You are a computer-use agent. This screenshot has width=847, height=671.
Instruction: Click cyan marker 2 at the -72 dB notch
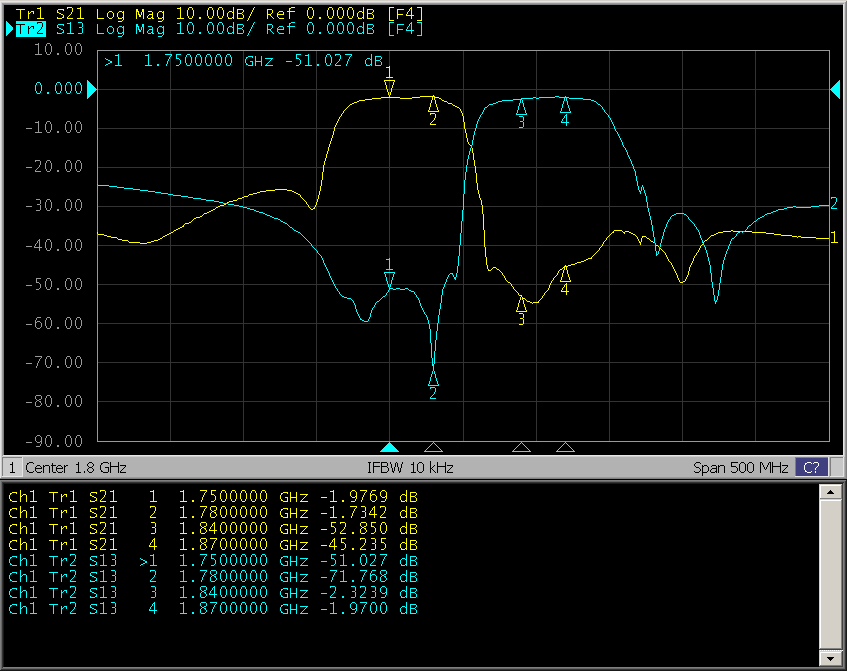click(x=433, y=378)
